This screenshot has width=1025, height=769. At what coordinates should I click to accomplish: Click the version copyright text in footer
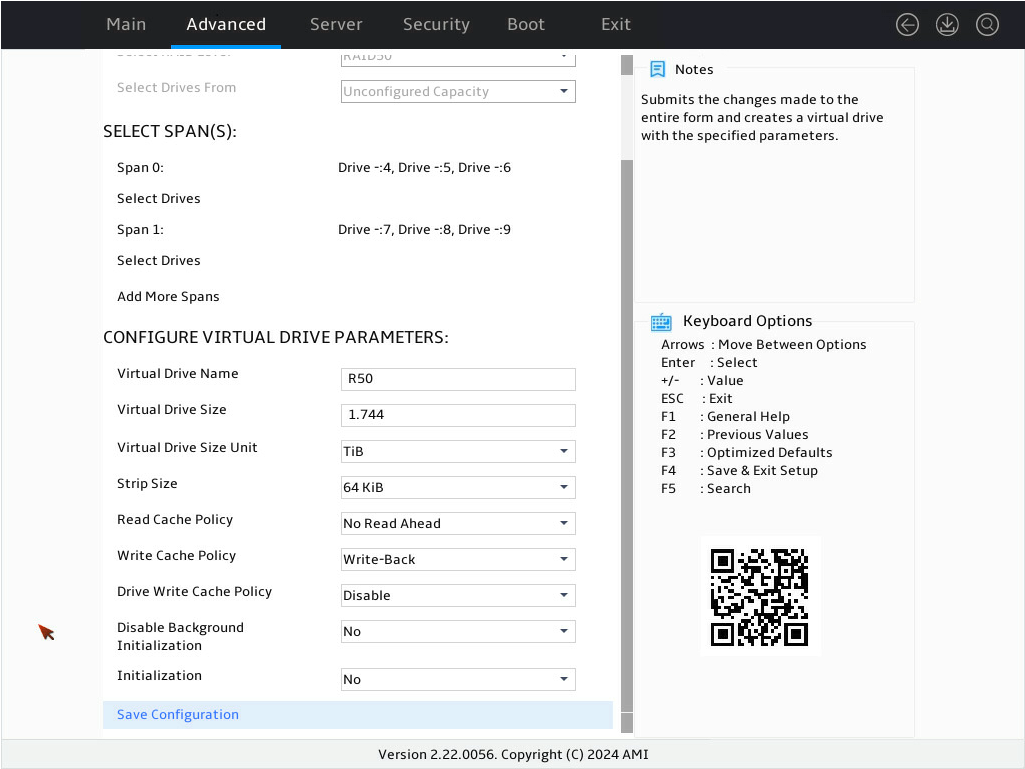(513, 755)
